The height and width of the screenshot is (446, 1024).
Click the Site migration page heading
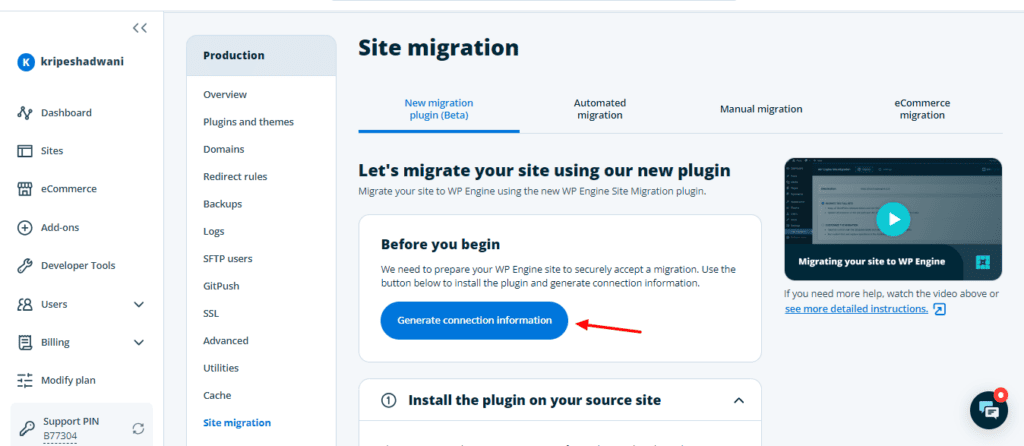point(439,48)
